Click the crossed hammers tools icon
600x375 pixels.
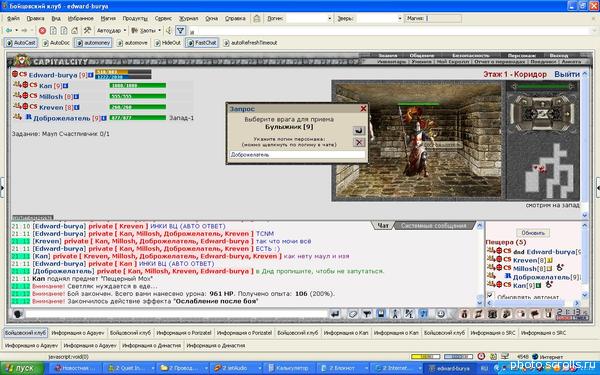tap(87, 31)
